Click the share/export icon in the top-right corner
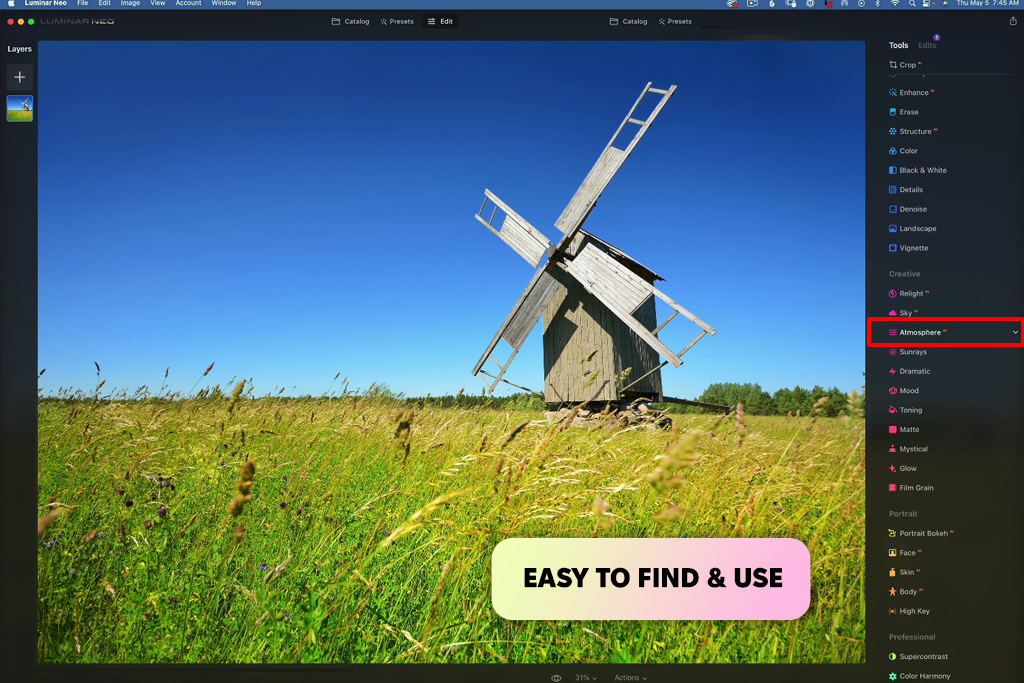 coord(1013,21)
